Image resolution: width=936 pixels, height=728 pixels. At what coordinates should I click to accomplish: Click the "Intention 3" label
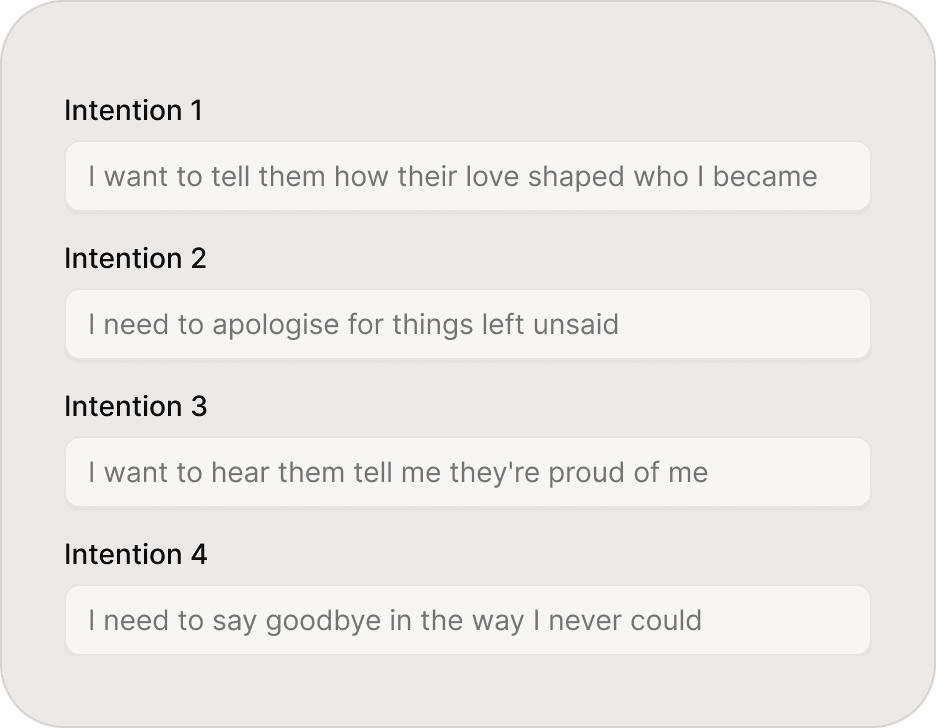coord(135,406)
